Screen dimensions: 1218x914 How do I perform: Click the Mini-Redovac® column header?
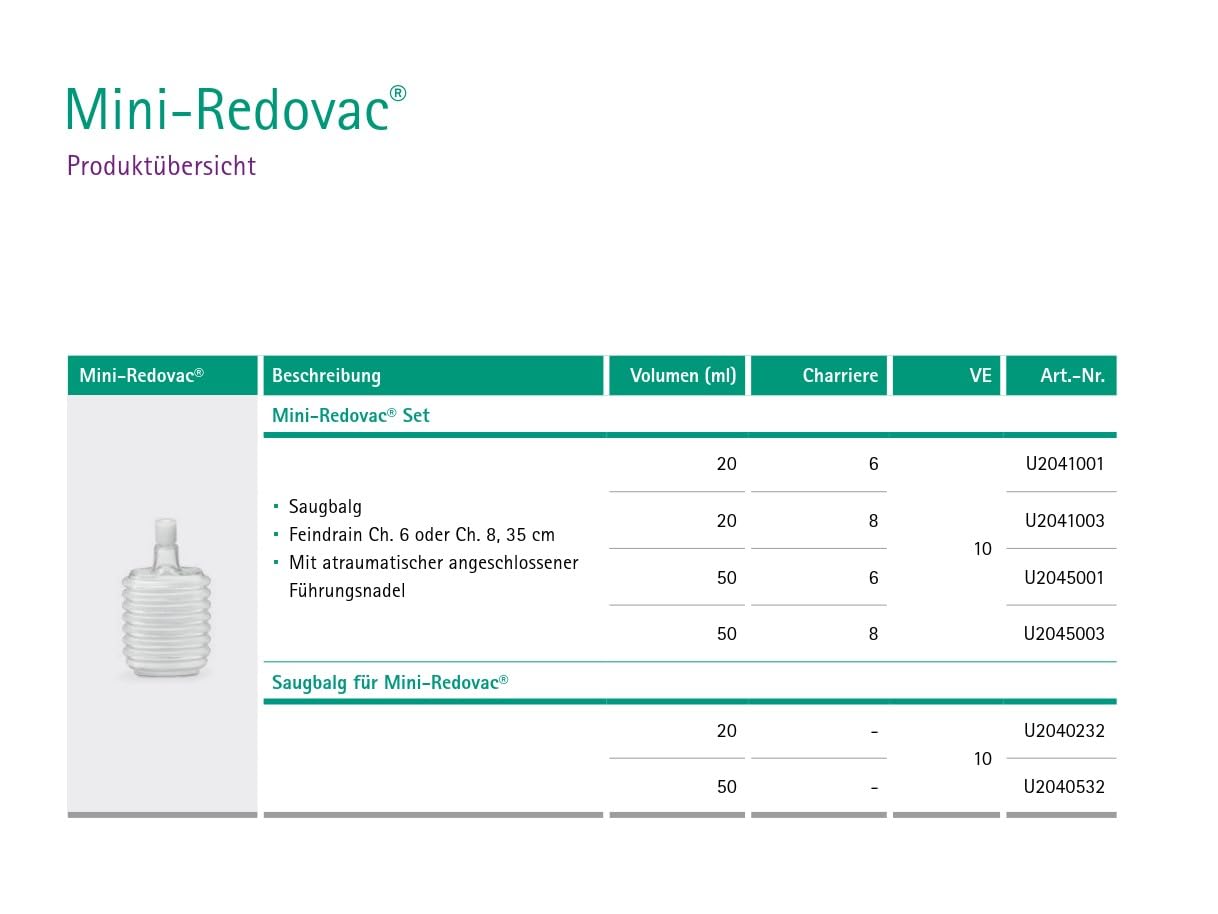pyautogui.click(x=162, y=376)
